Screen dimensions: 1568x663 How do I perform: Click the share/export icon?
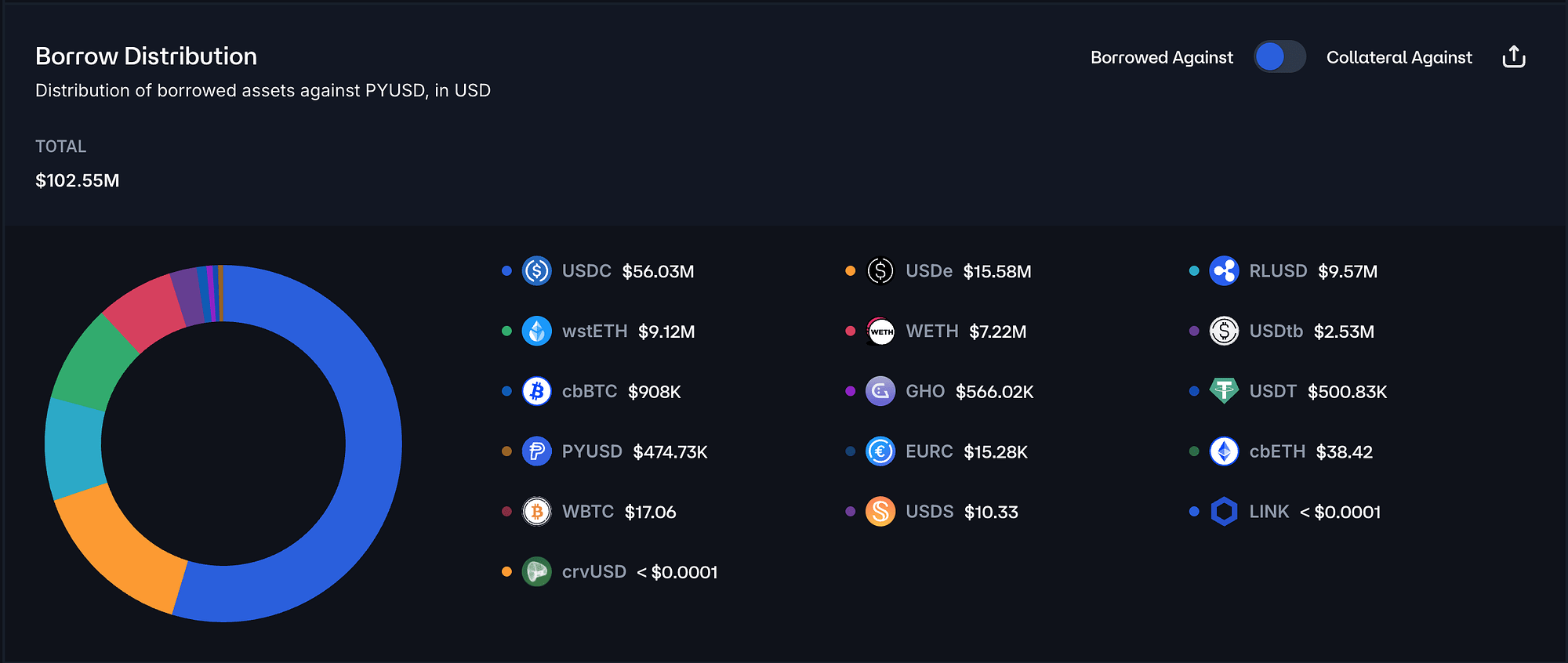click(x=1513, y=57)
